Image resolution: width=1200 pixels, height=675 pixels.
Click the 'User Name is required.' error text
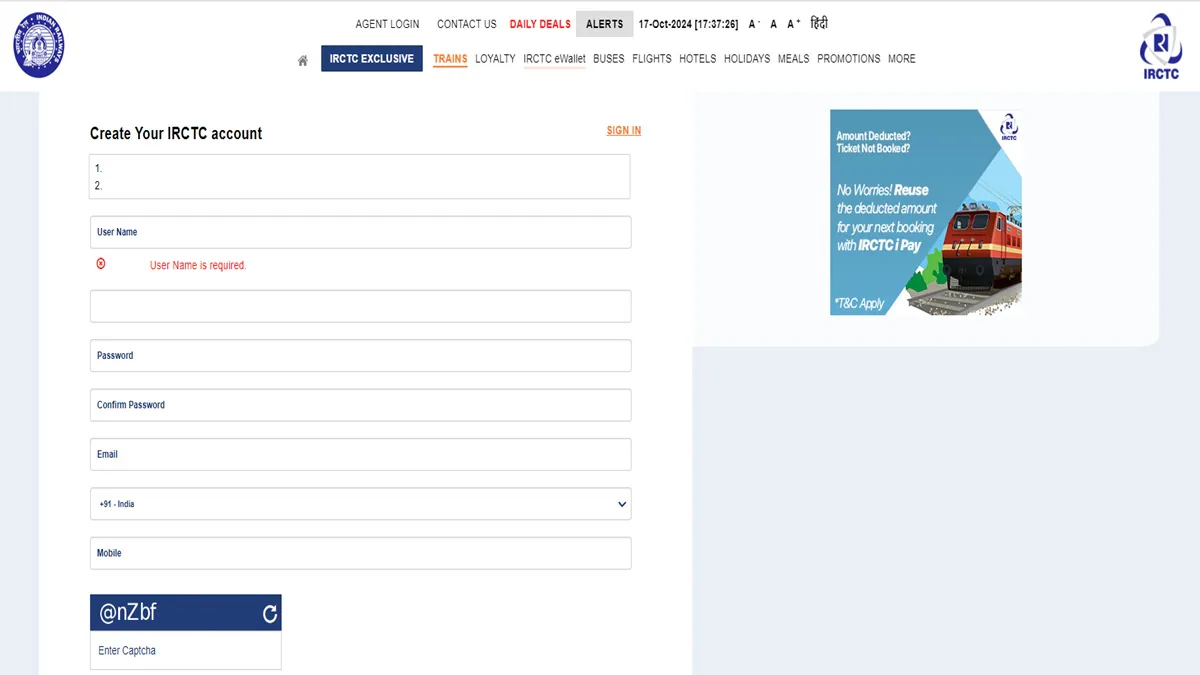click(198, 265)
